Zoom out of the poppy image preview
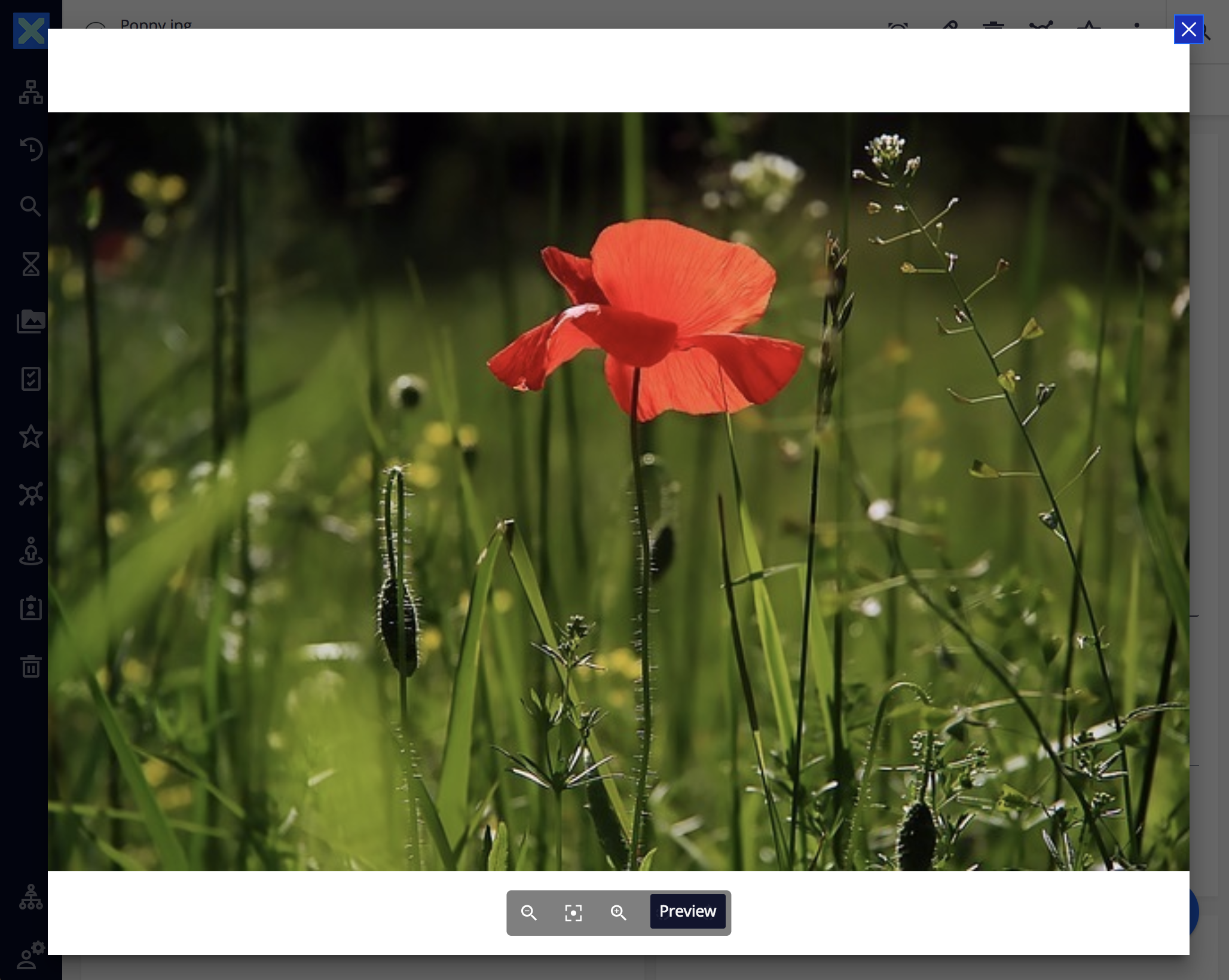 [x=528, y=912]
